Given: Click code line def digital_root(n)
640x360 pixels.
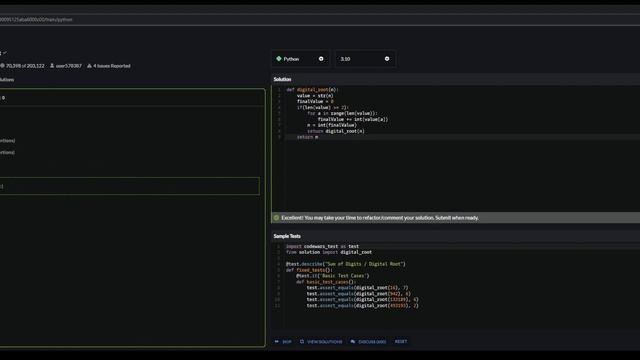Looking at the screenshot, I should (x=312, y=89).
